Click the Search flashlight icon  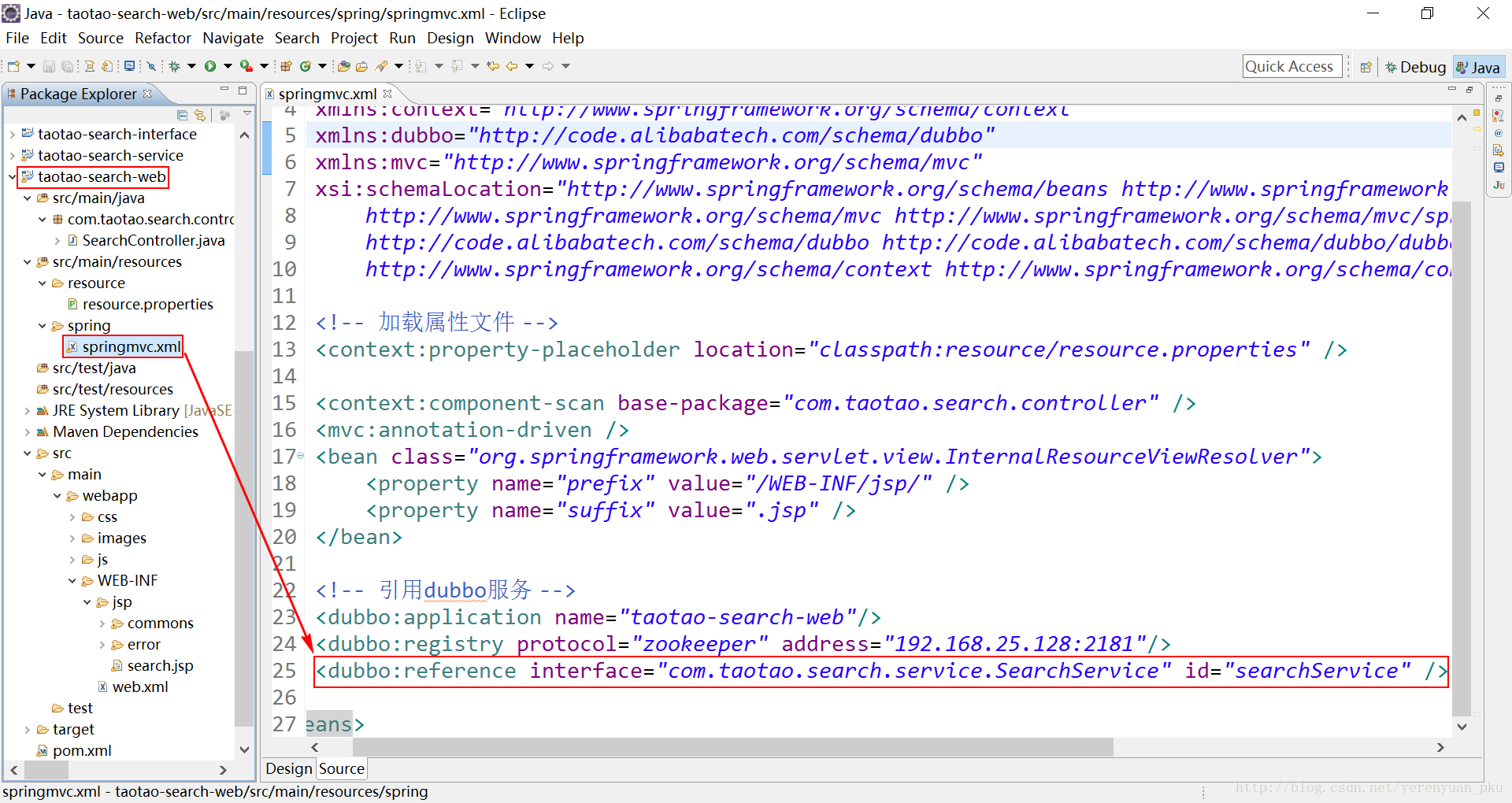[x=381, y=67]
